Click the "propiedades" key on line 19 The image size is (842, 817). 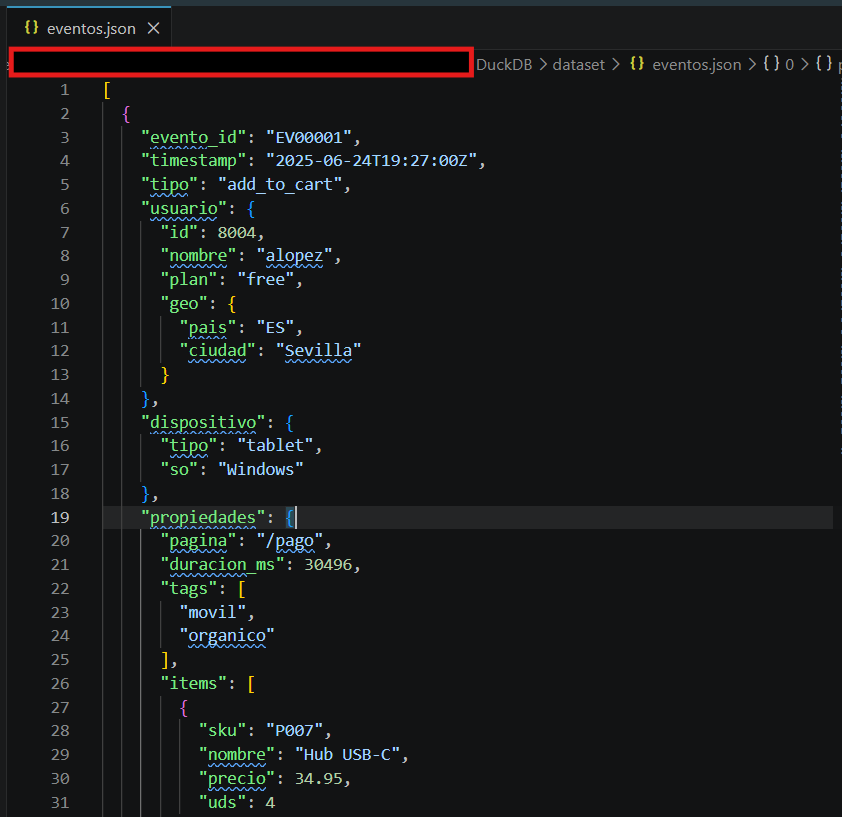pos(203,517)
